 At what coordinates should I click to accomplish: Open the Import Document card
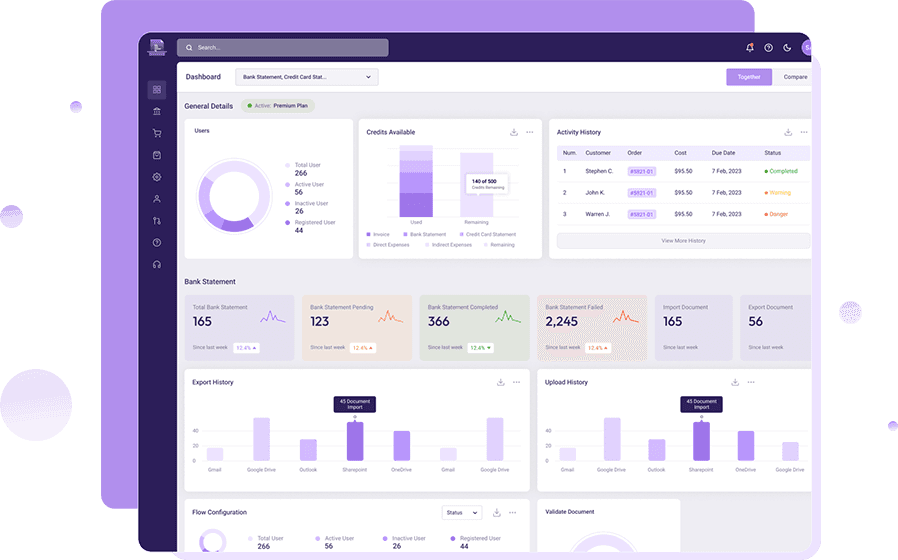[694, 328]
